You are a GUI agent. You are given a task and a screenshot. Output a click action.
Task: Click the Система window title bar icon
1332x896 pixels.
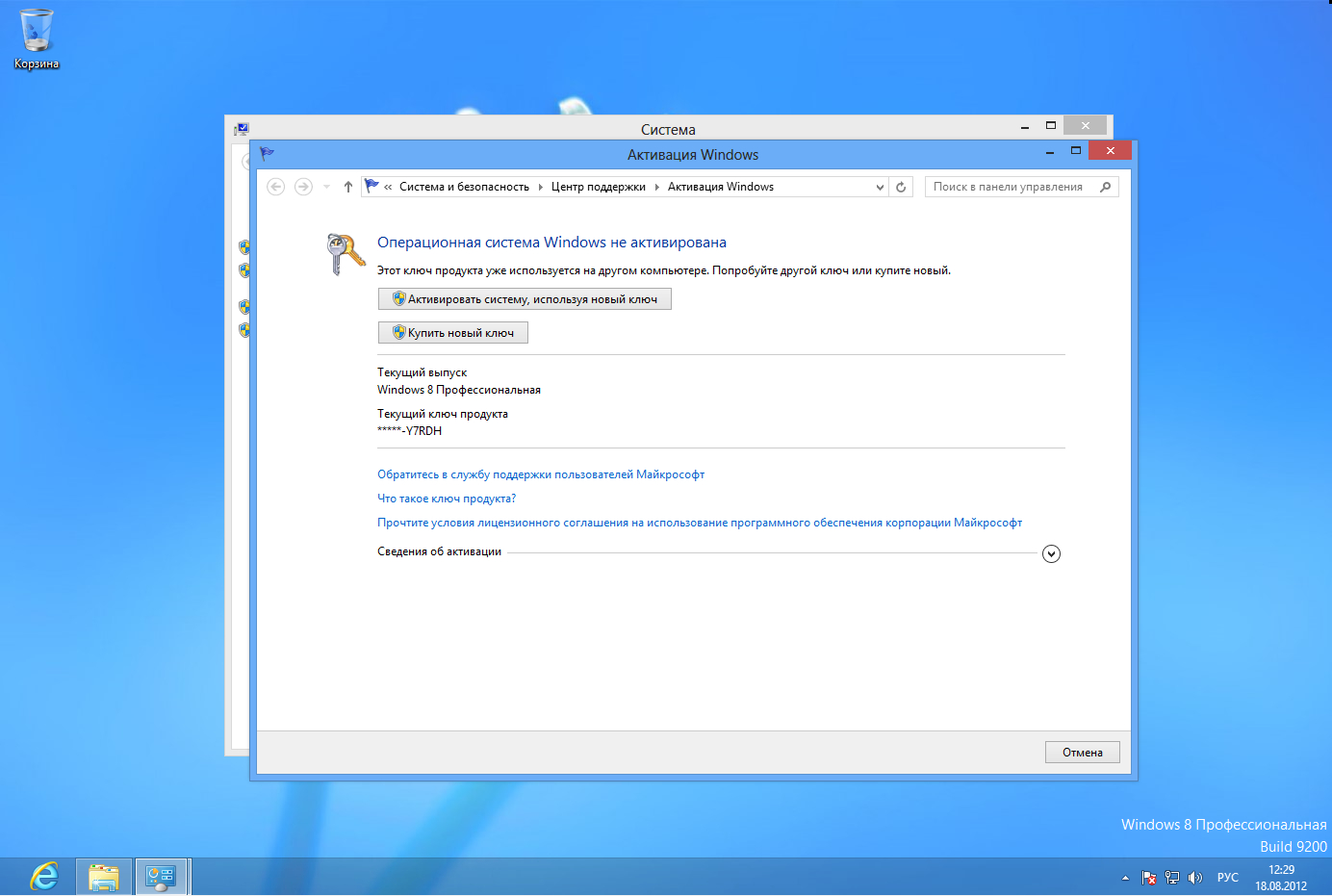pyautogui.click(x=242, y=128)
